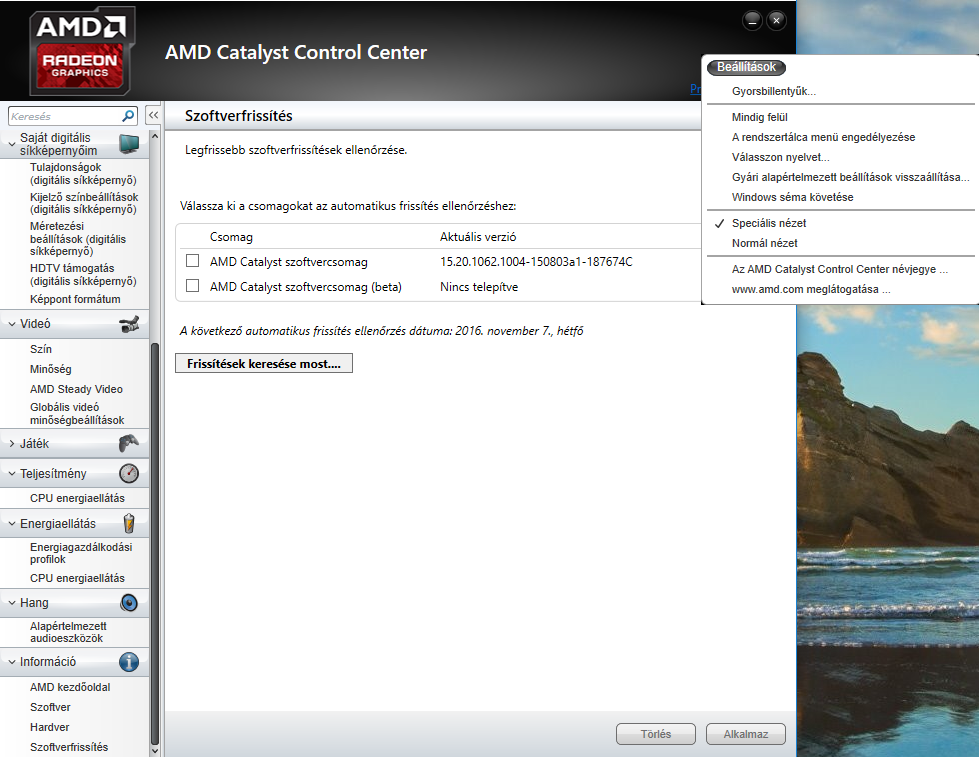The height and width of the screenshot is (757, 979).
Task: Open HDTV támogatás item
Action: pyautogui.click(x=83, y=275)
